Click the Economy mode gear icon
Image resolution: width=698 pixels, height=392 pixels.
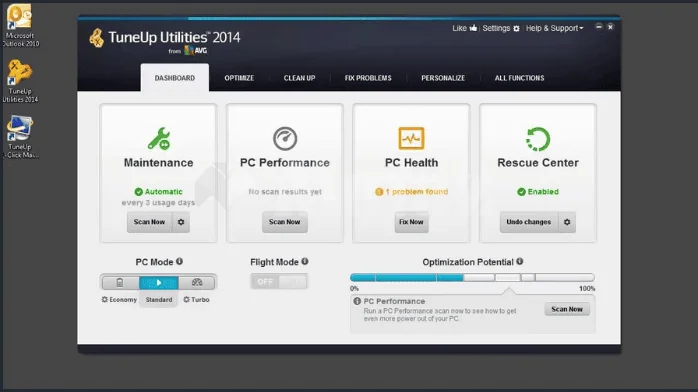click(x=105, y=299)
